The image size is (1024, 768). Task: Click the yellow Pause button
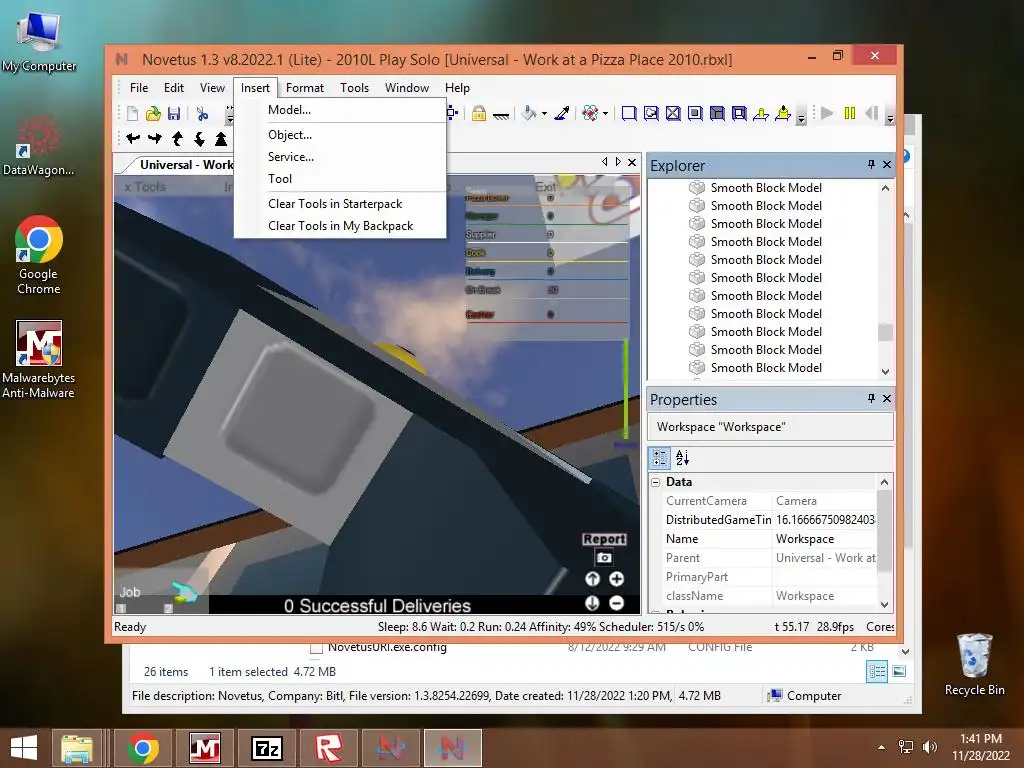[x=850, y=113]
